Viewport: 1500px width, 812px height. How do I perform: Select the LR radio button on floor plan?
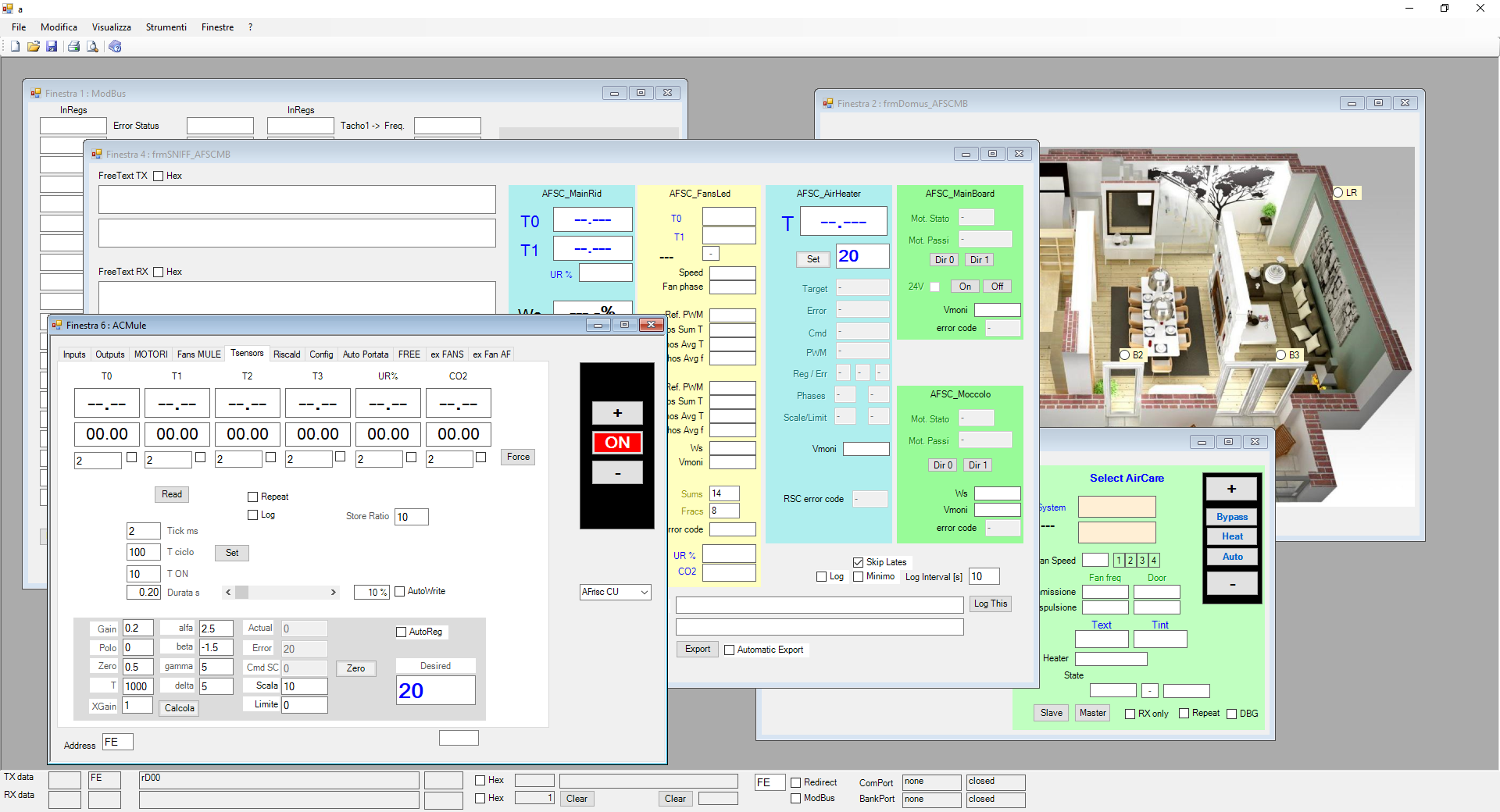pos(1338,193)
